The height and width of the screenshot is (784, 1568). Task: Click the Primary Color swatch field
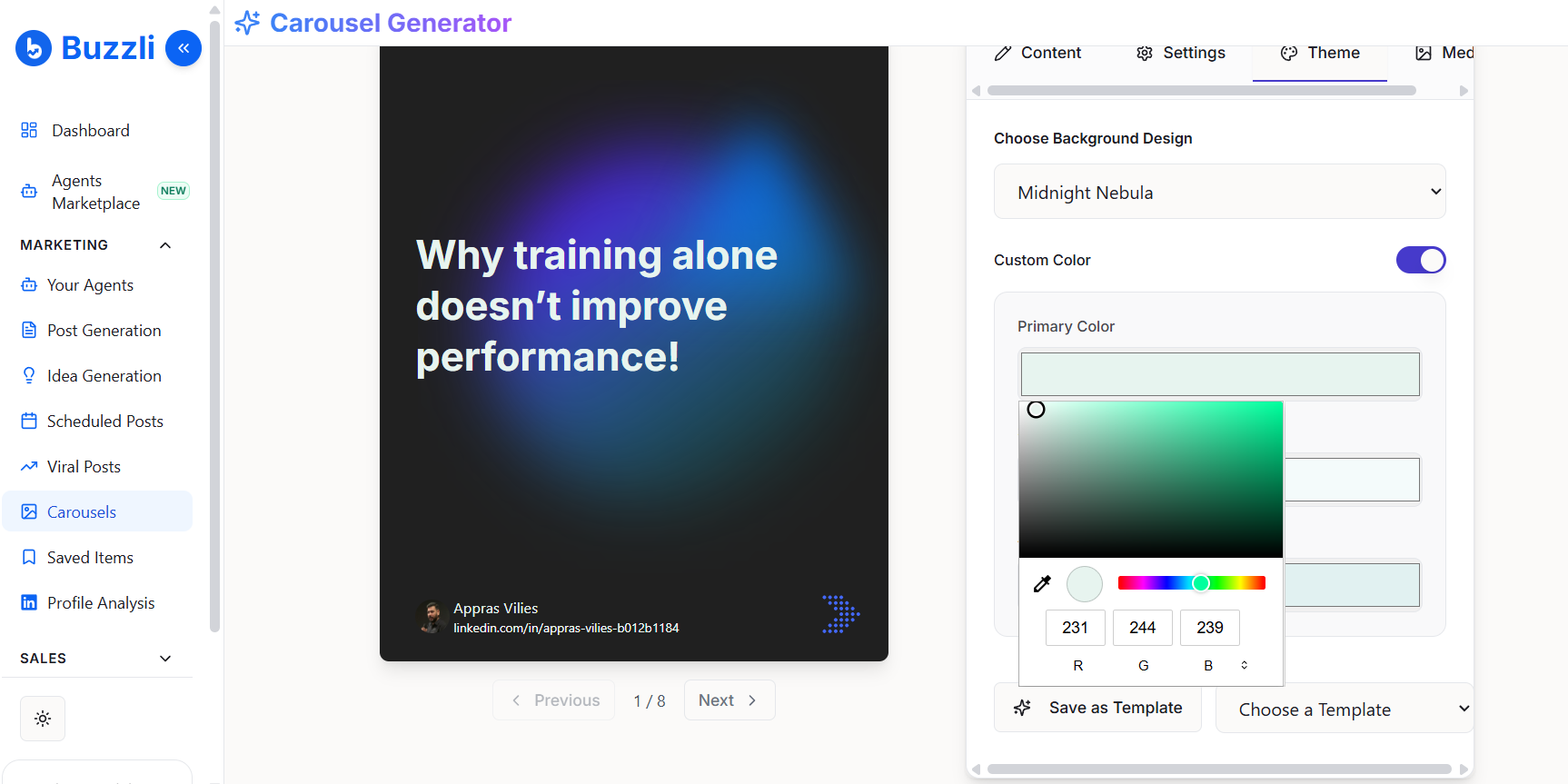pos(1220,374)
